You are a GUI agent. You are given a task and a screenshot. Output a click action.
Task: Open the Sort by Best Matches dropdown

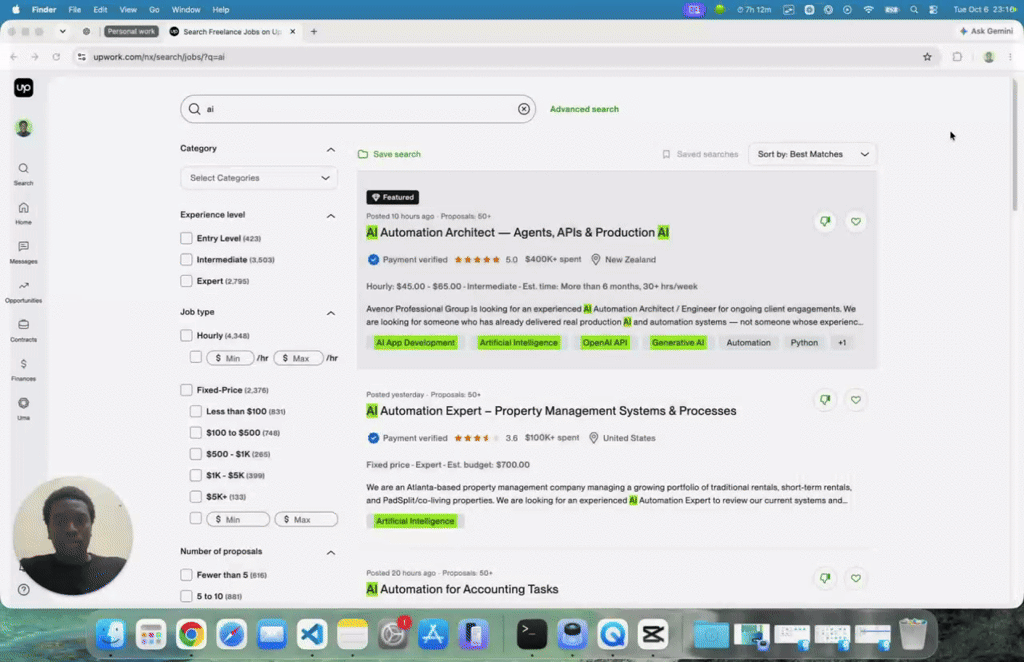click(x=812, y=154)
